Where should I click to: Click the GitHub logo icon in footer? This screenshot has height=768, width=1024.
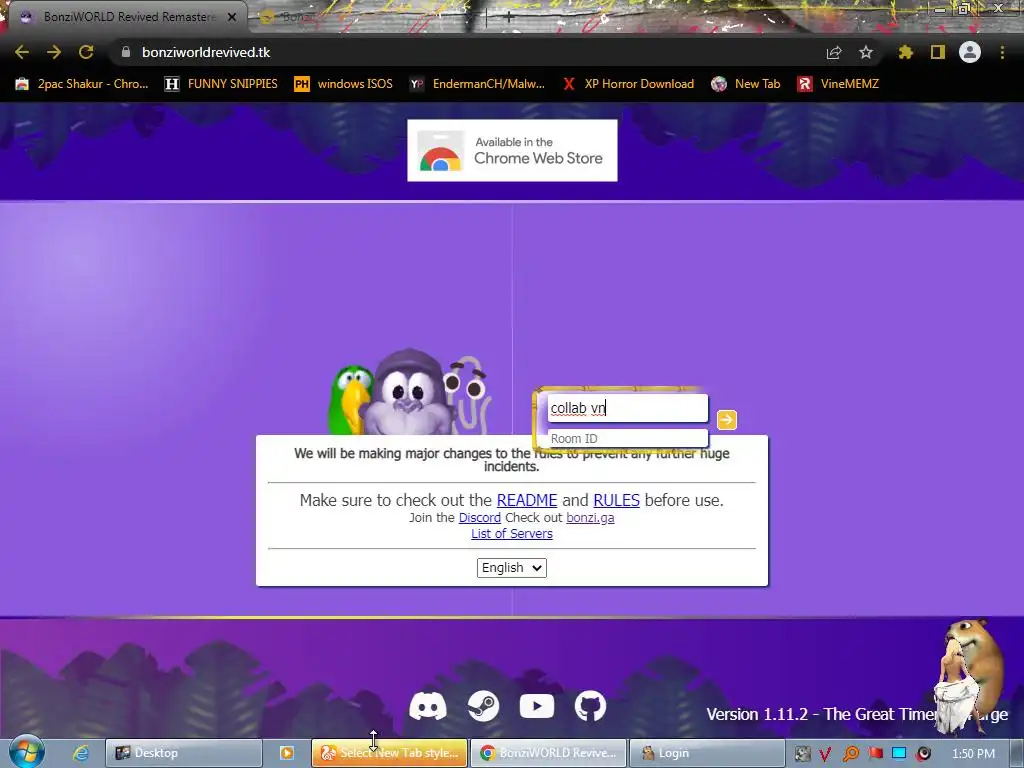click(x=590, y=707)
